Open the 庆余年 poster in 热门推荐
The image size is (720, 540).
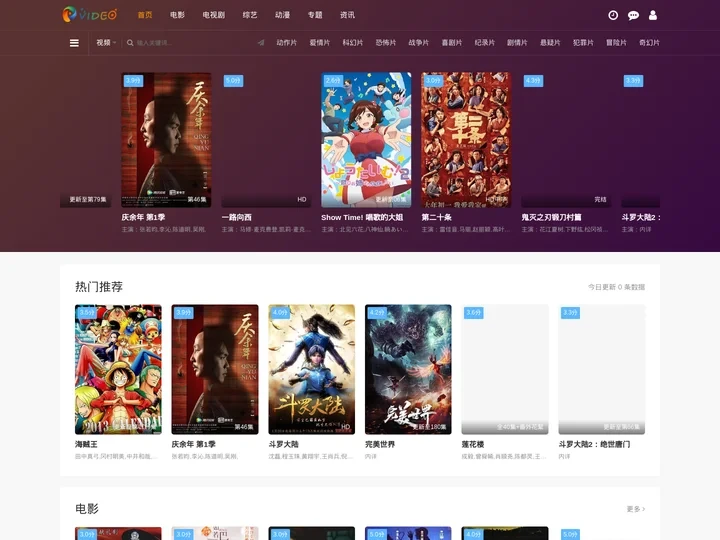tap(215, 369)
